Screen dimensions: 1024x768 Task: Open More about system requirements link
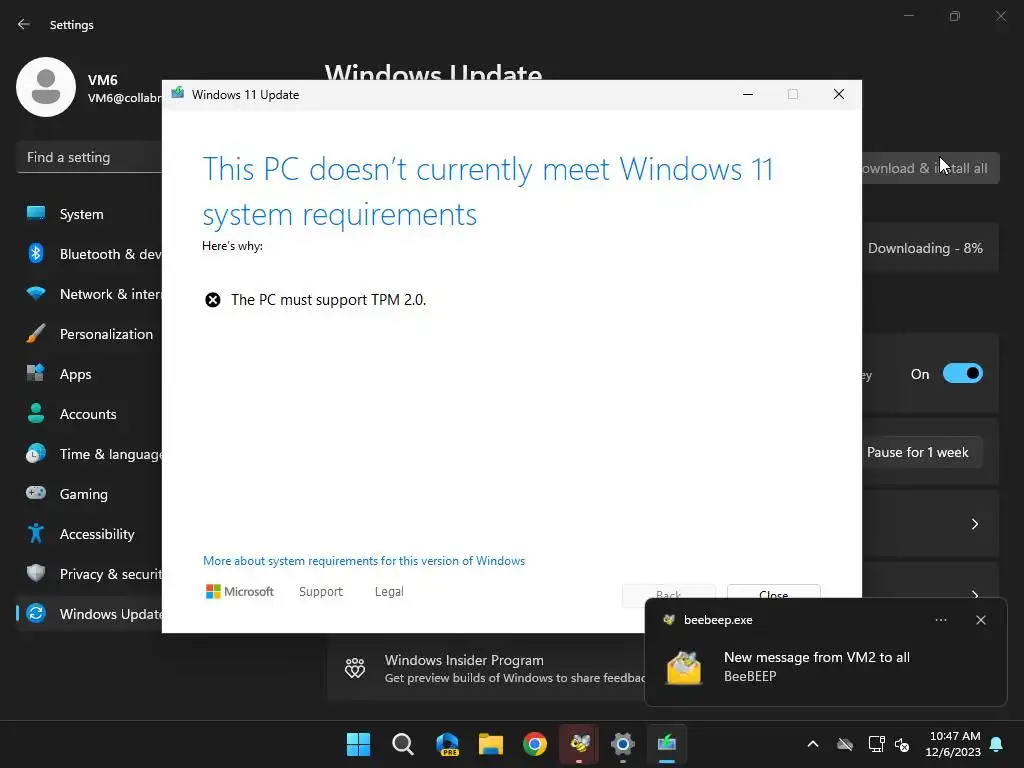tap(364, 561)
